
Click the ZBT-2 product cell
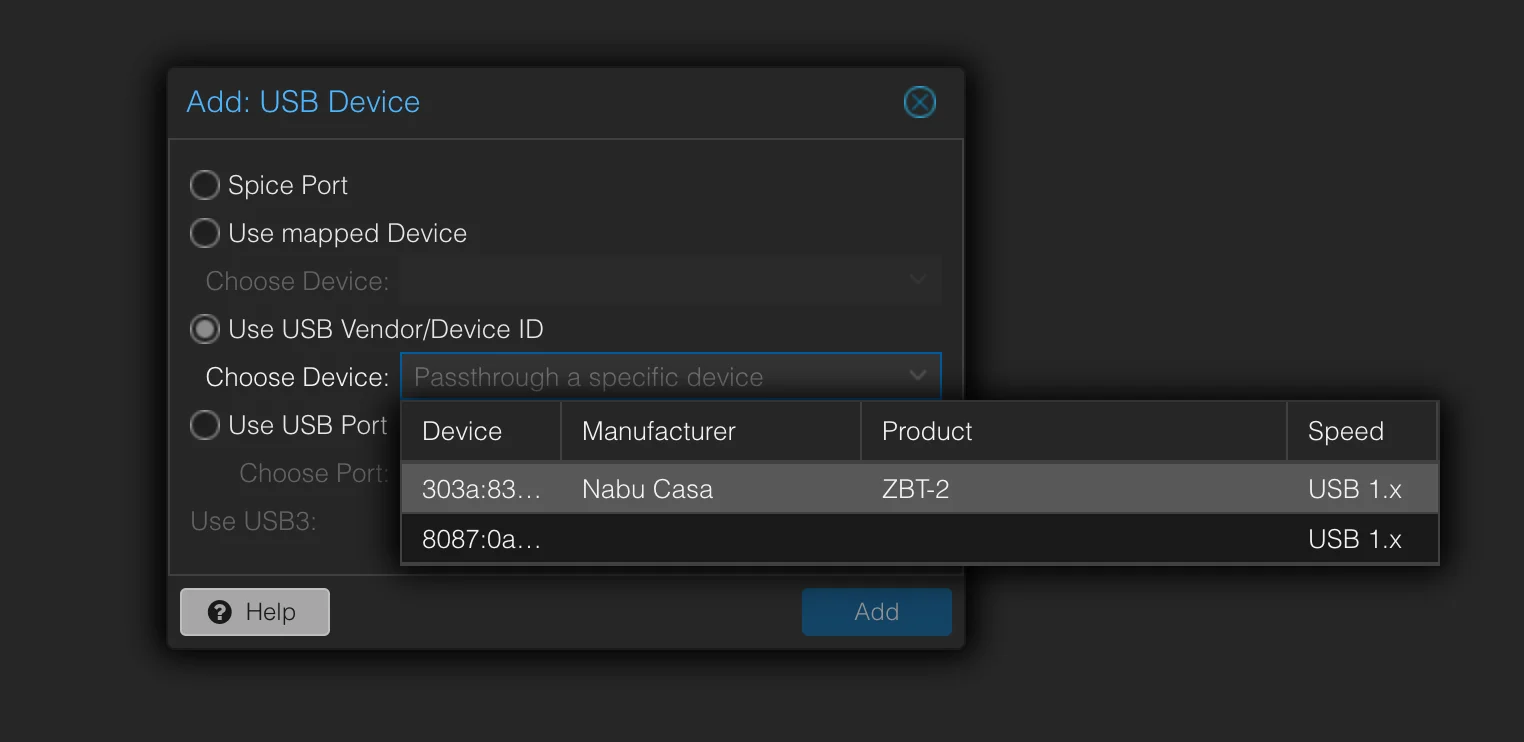pos(915,489)
